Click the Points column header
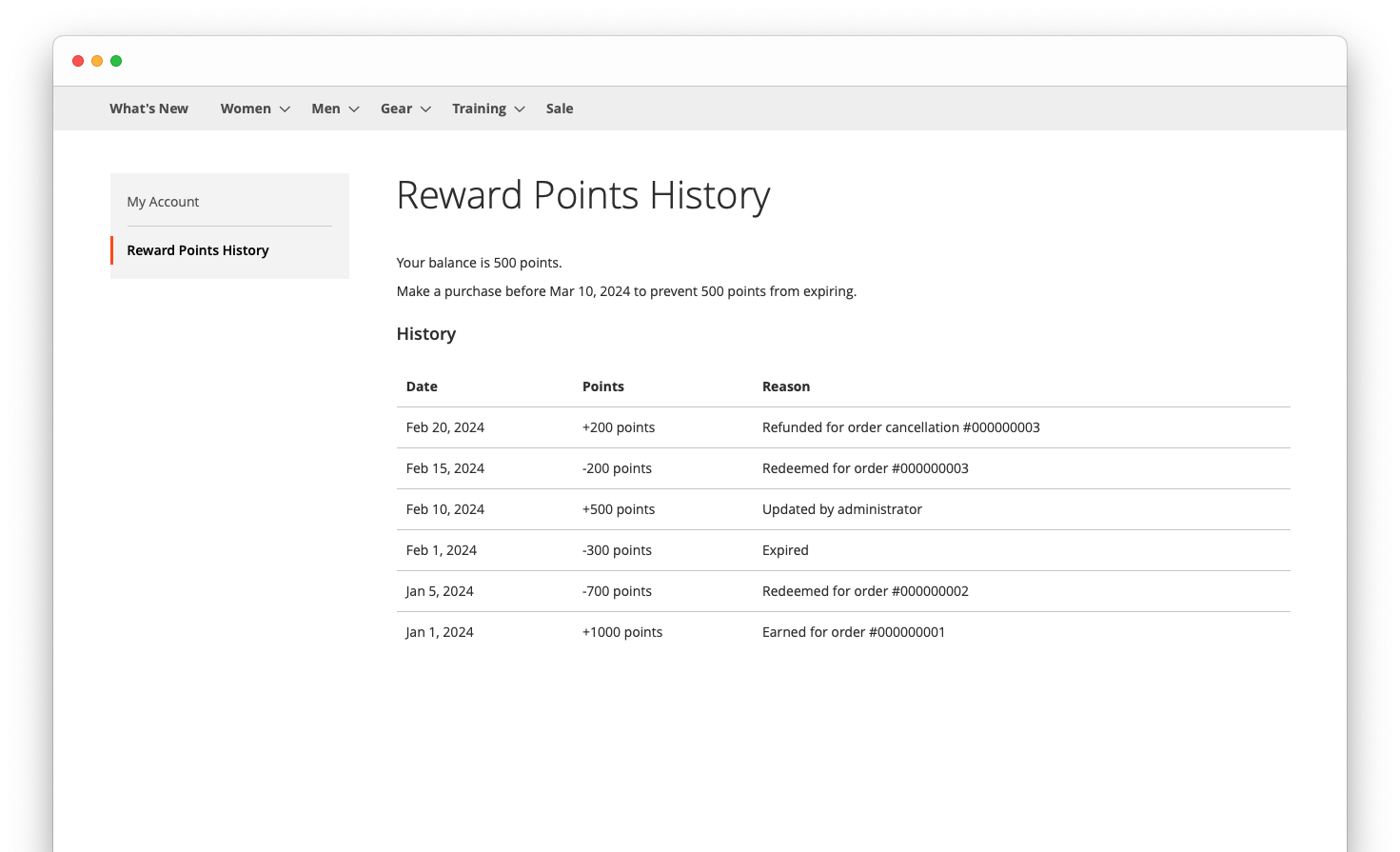1400x852 pixels. point(603,386)
